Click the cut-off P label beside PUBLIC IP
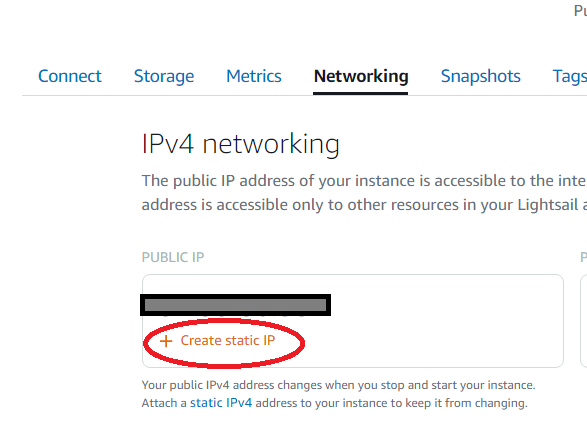The width and height of the screenshot is (587, 428). [x=584, y=257]
